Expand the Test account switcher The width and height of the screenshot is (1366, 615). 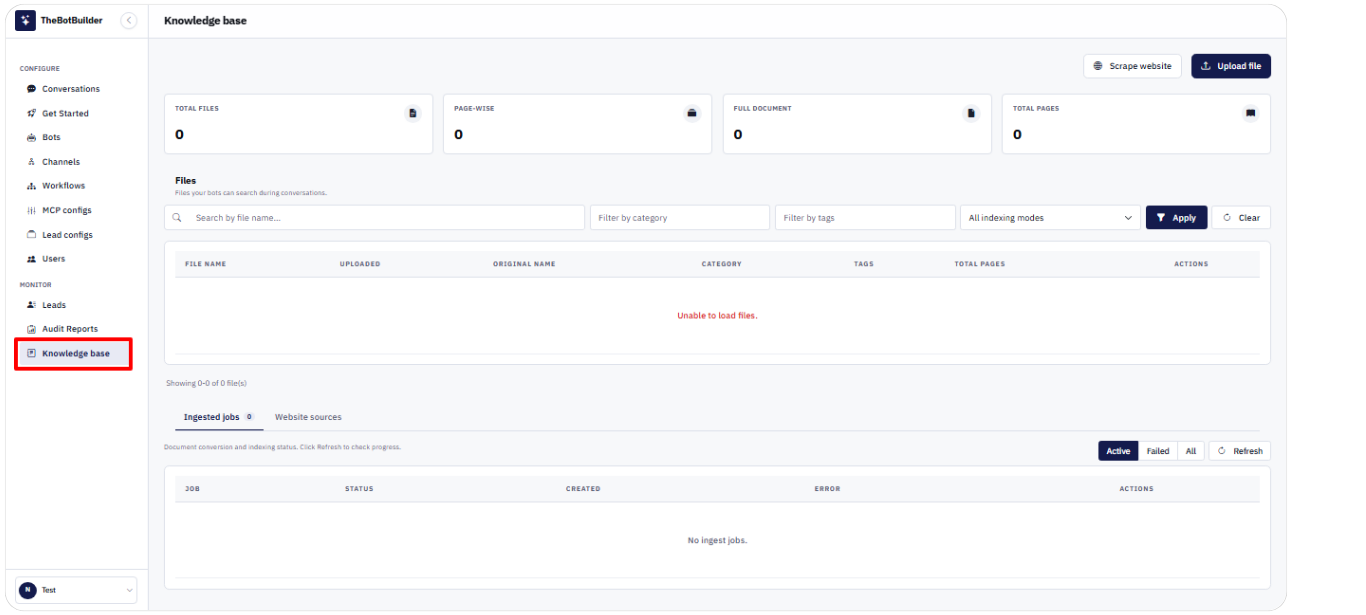(x=76, y=590)
